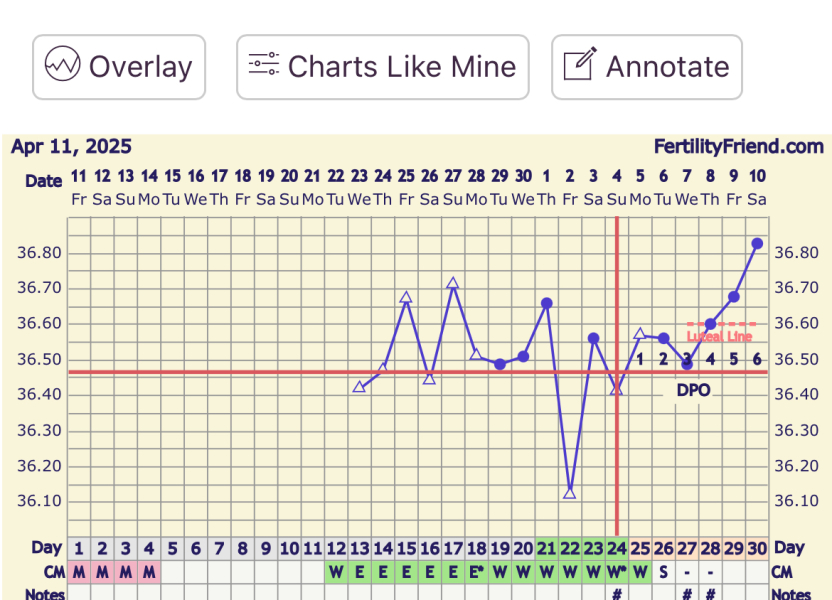The height and width of the screenshot is (600, 832).
Task: Open the # note marker on day 24
Action: click(x=617, y=592)
